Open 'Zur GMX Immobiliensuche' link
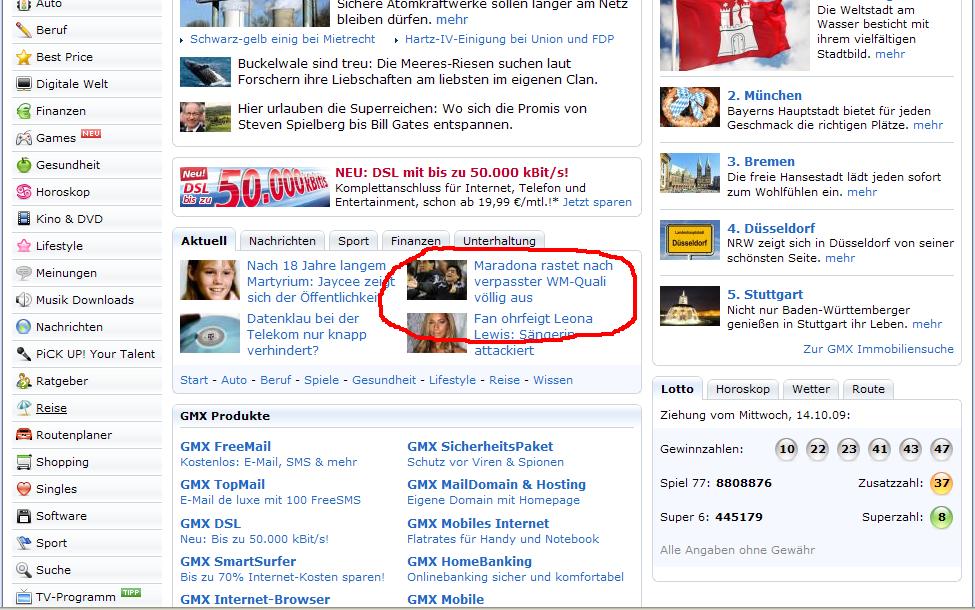Image resolution: width=975 pixels, height=610 pixels. pos(878,349)
